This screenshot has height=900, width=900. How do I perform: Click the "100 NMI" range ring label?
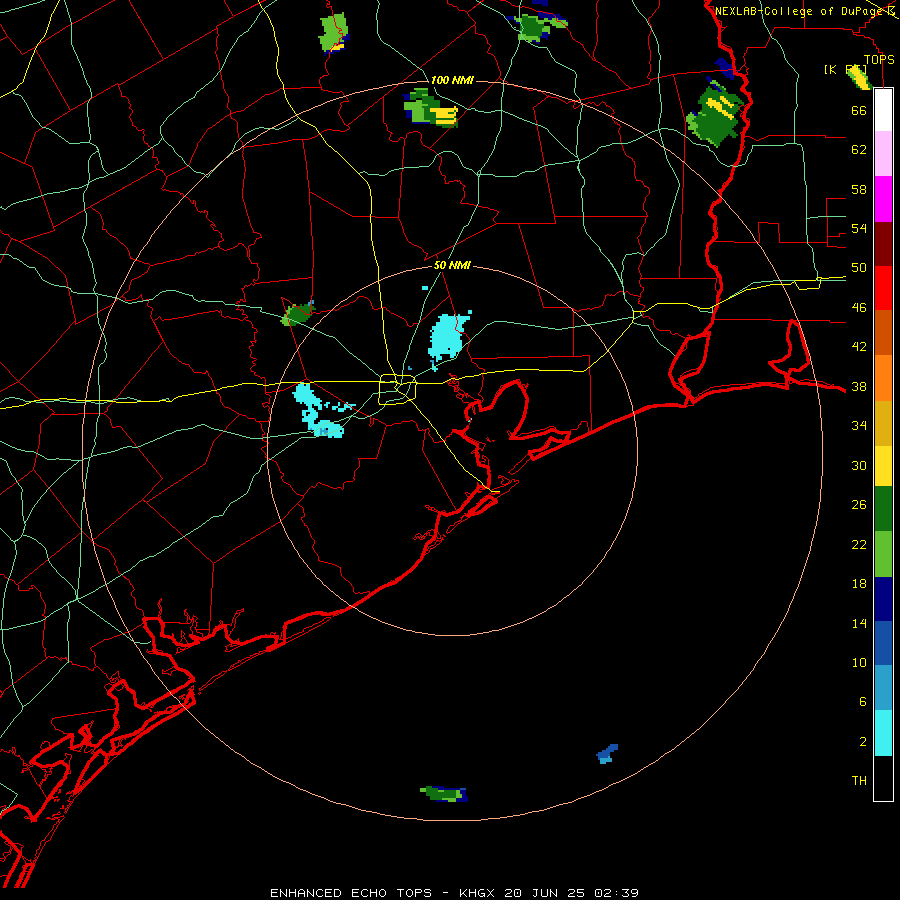click(452, 80)
